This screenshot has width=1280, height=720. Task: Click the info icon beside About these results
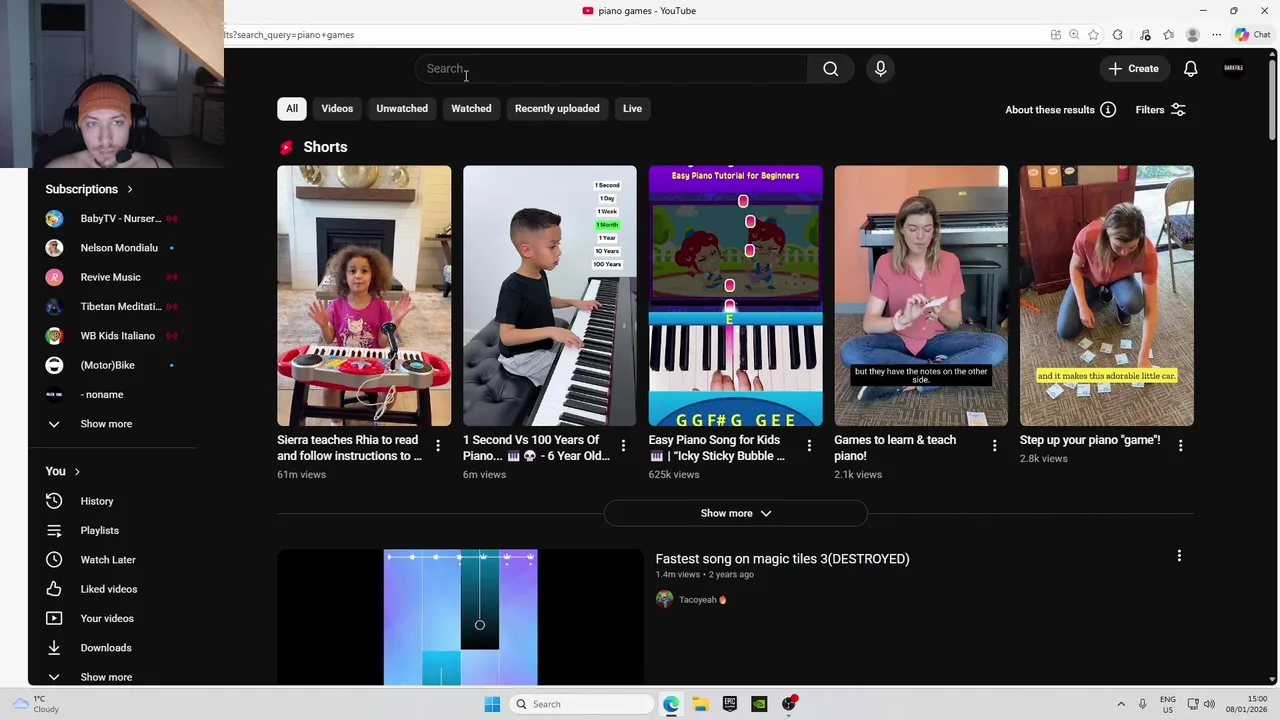[1108, 110]
